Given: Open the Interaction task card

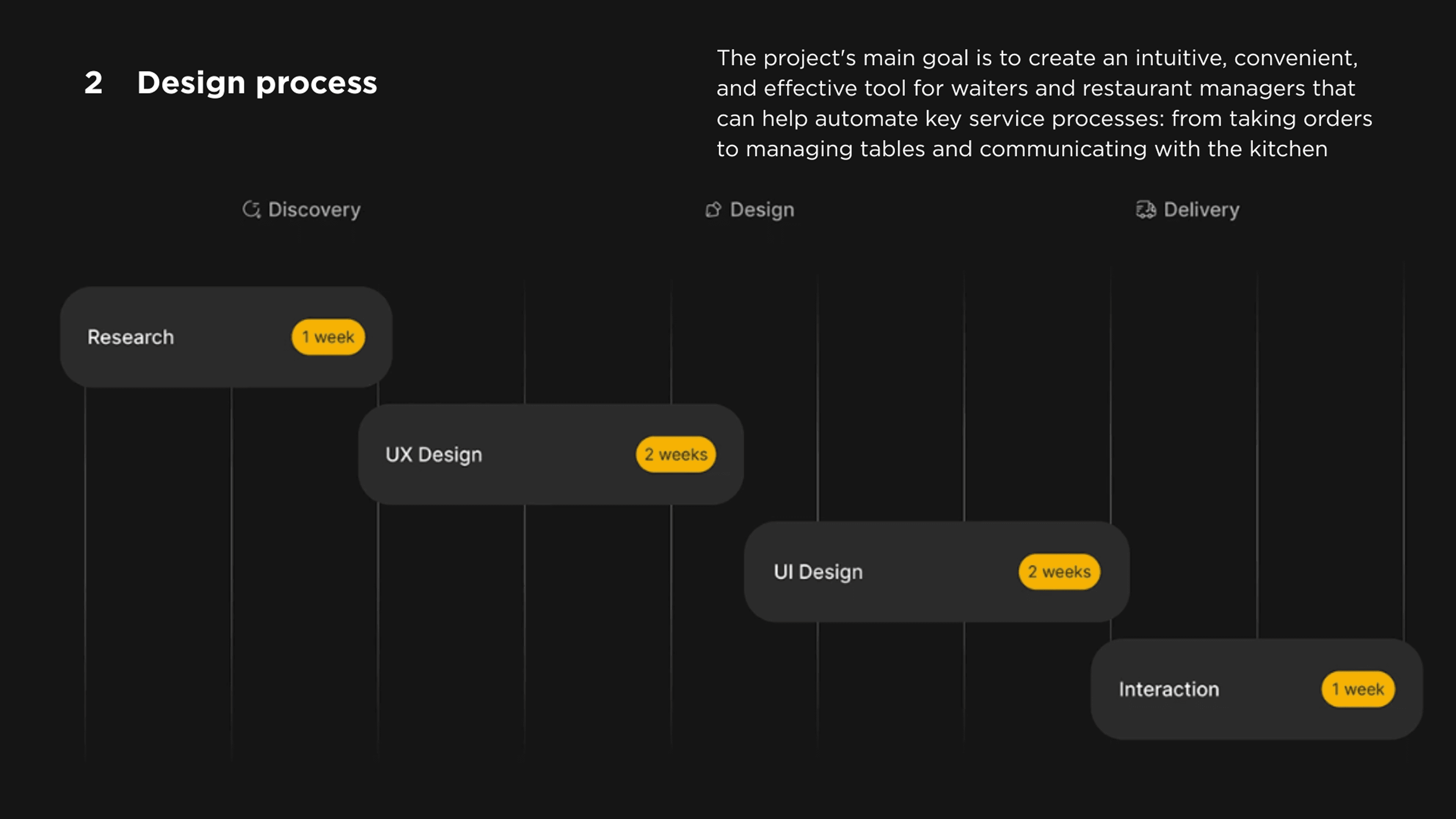Looking at the screenshot, I should click(1257, 689).
